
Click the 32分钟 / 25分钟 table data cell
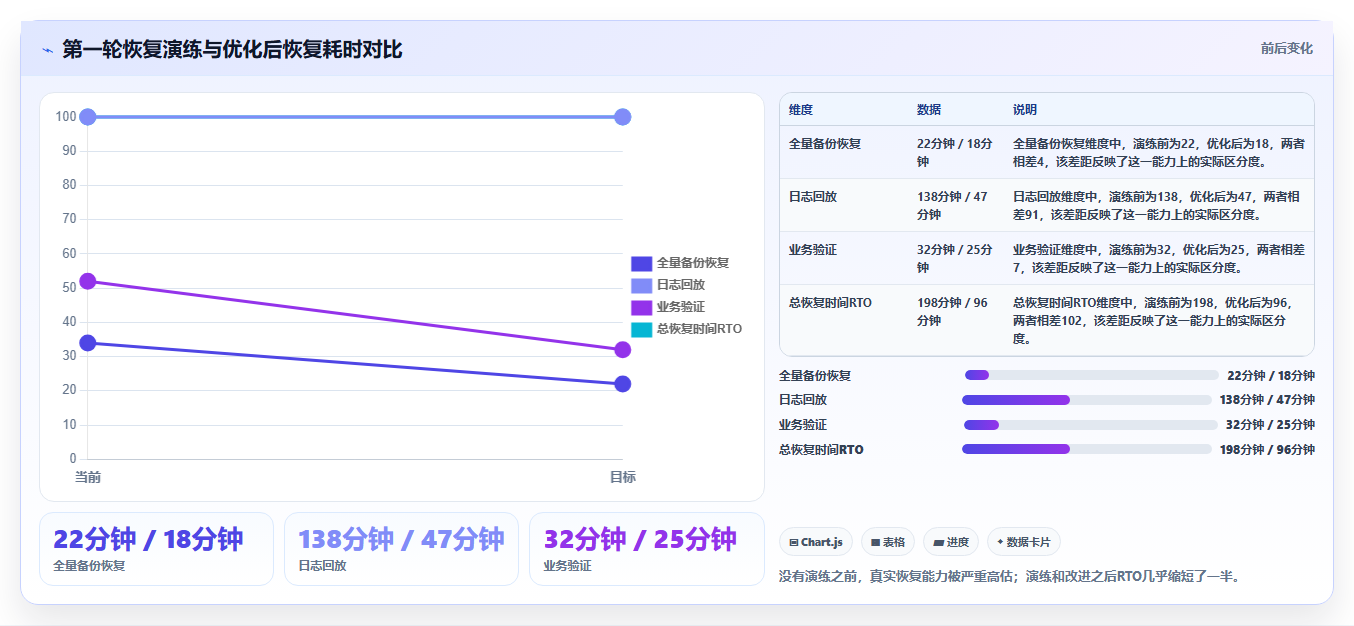click(955, 258)
